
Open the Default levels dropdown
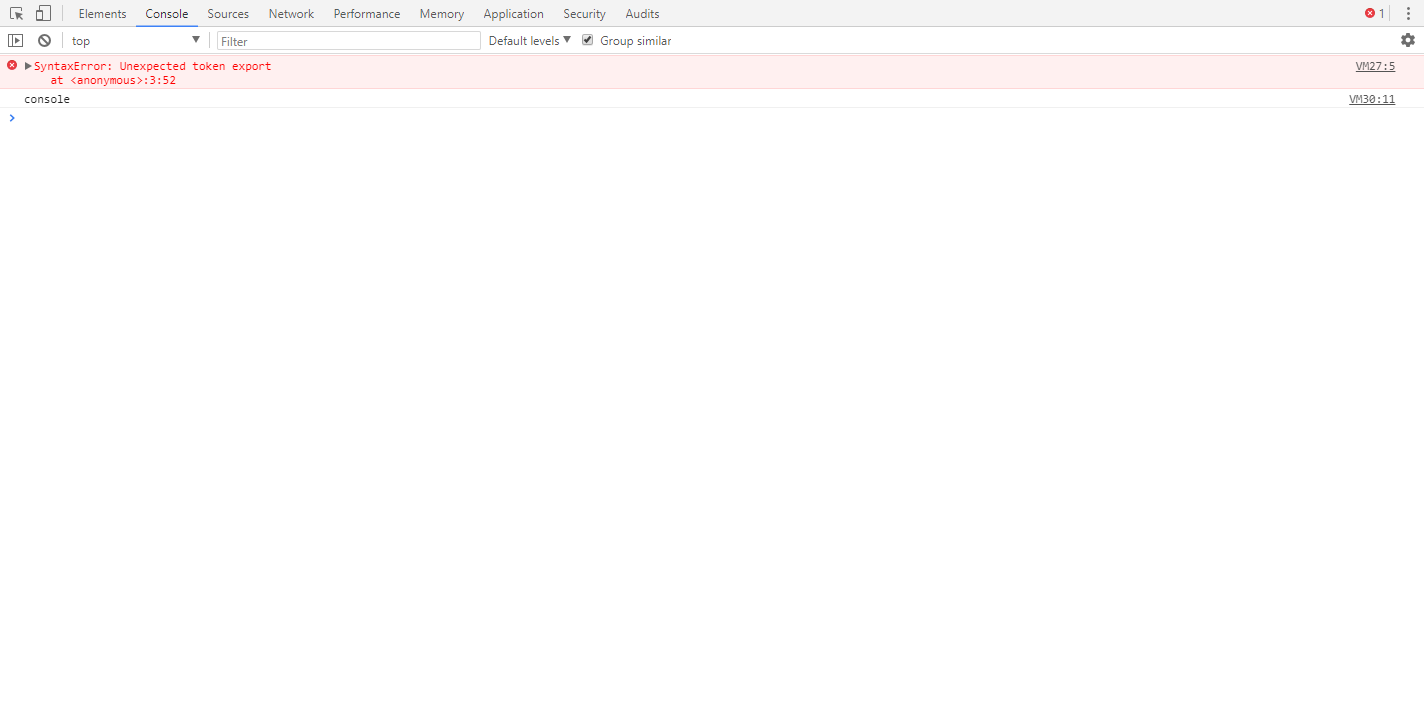click(x=530, y=40)
